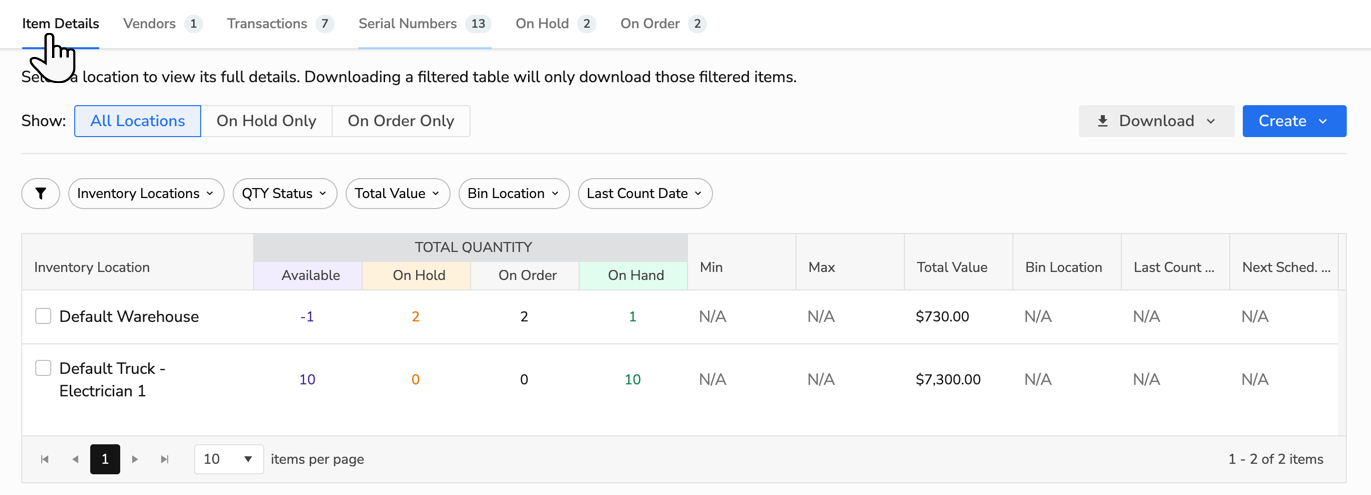Go to first page pager icon

(x=45, y=459)
